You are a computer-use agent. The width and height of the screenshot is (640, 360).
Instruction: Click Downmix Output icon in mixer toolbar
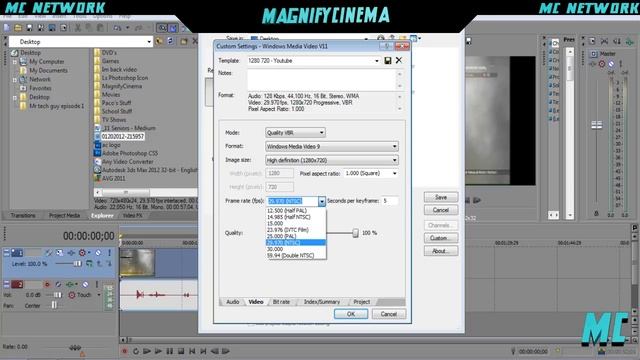[605, 42]
